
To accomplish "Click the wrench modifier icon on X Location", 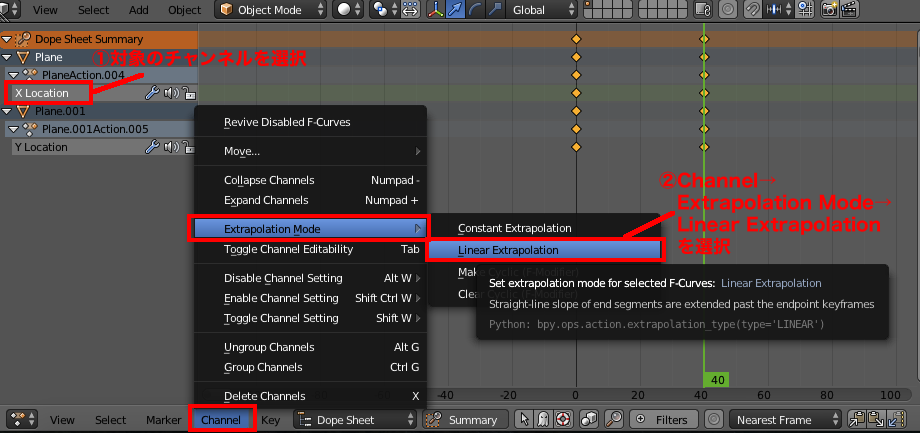I will (x=152, y=93).
